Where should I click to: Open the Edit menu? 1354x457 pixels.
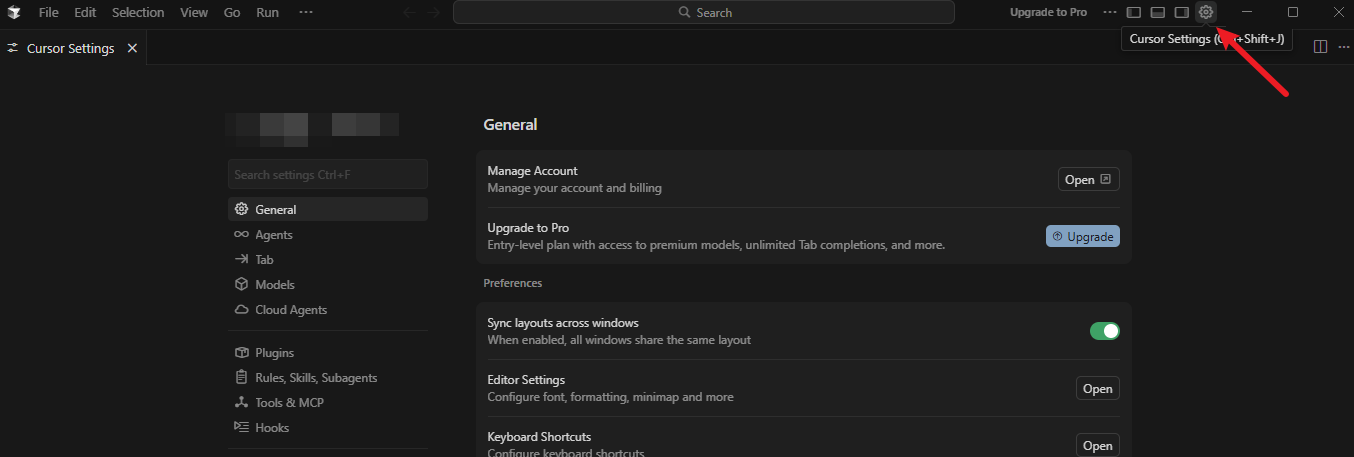click(85, 12)
